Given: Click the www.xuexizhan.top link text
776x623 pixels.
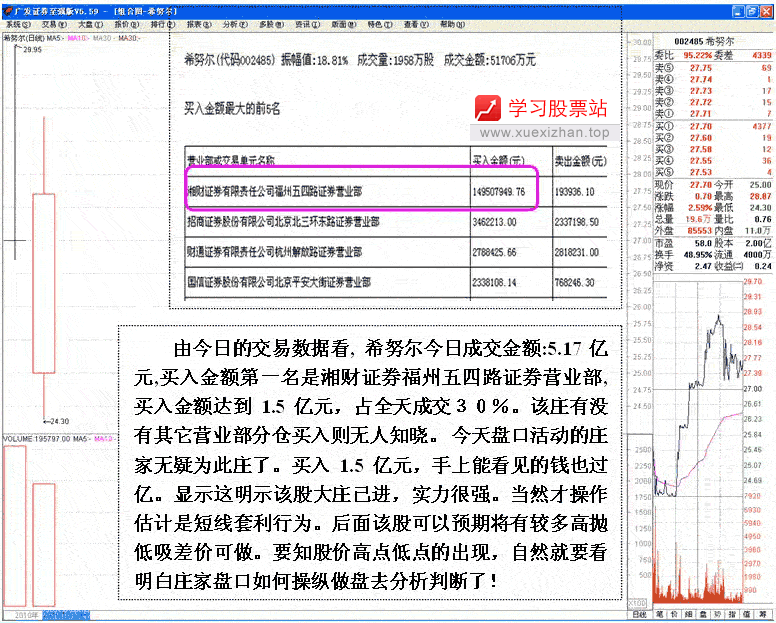Looking at the screenshot, I should pyautogui.click(x=544, y=133).
